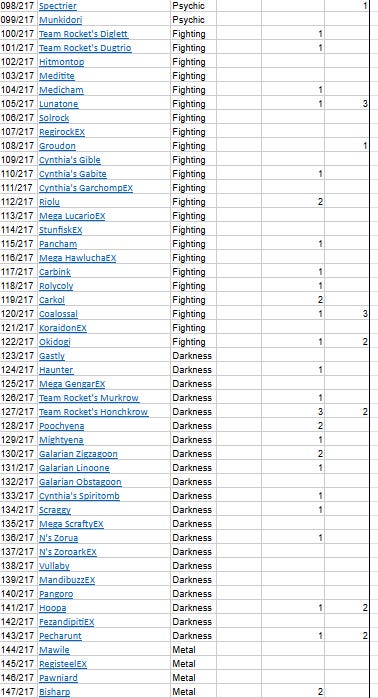Screen dimensions: 378x698
Task: Open the Team Rocket's Honchkrow link
Action: tap(93, 412)
